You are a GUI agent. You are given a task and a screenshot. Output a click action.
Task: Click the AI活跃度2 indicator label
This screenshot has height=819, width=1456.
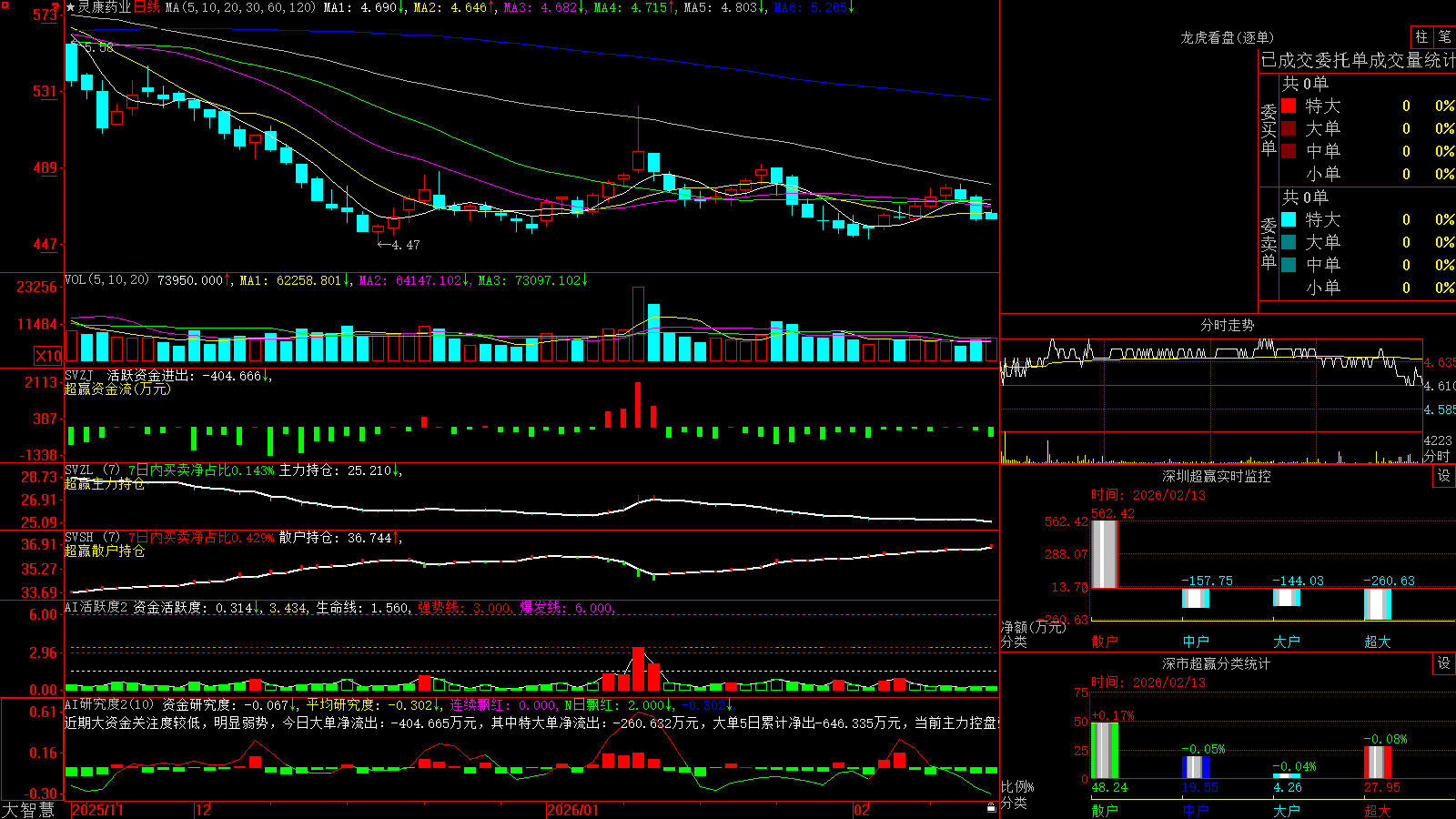[x=96, y=607]
